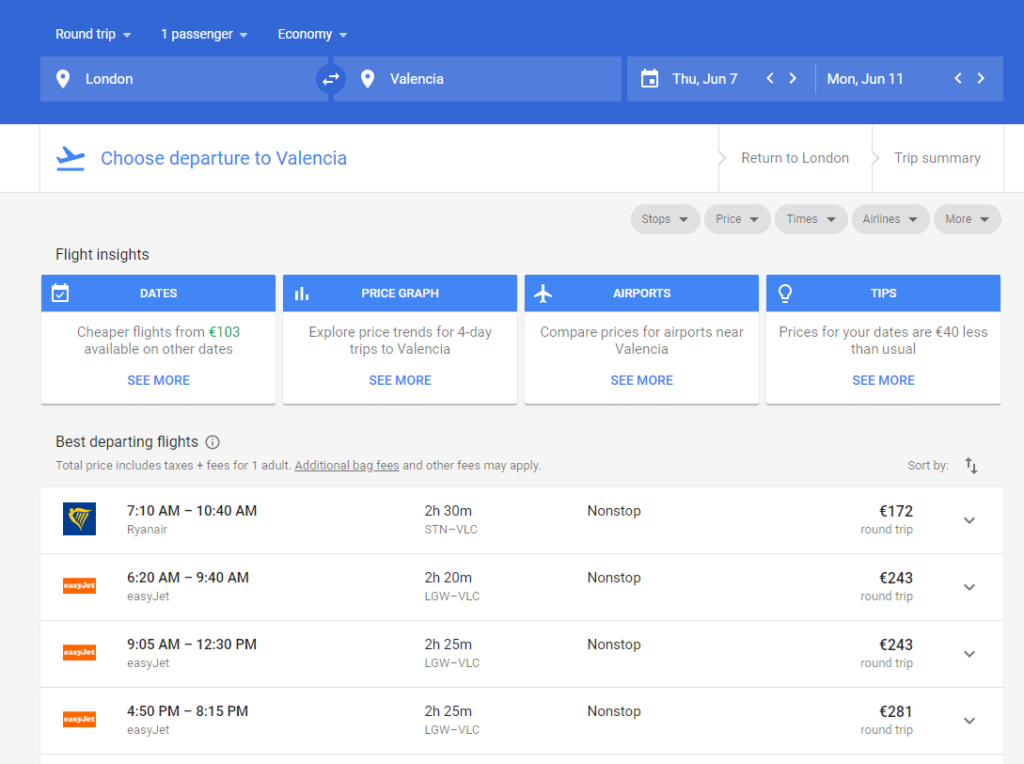Click the Airports airplane icon
The image size is (1024, 764).
click(x=544, y=293)
